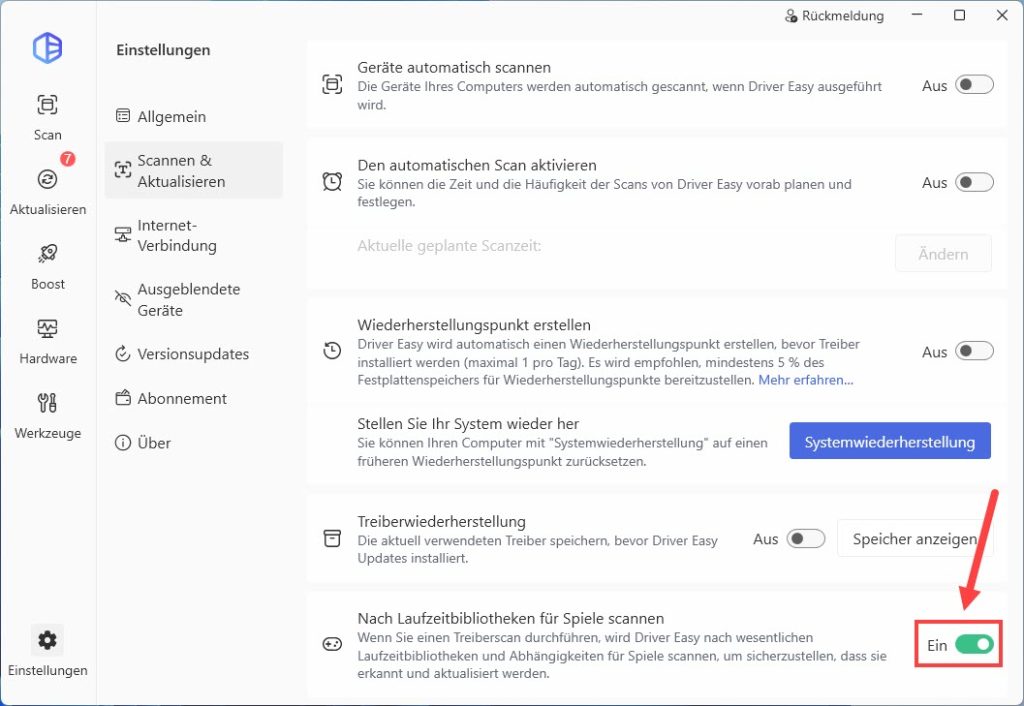
Task: Click the red 7 notification badge
Action: click(67, 159)
